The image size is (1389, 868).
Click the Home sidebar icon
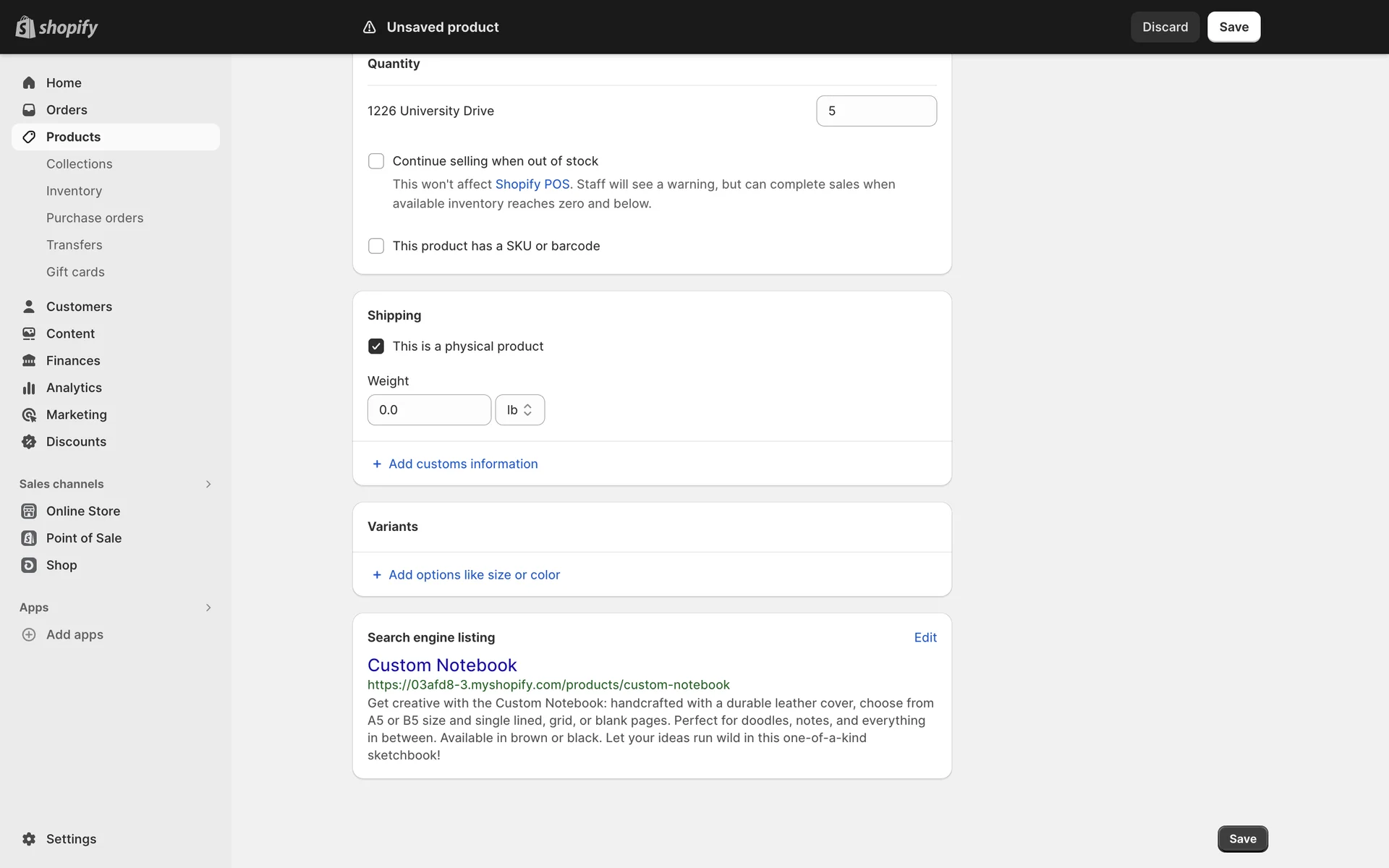point(29,83)
